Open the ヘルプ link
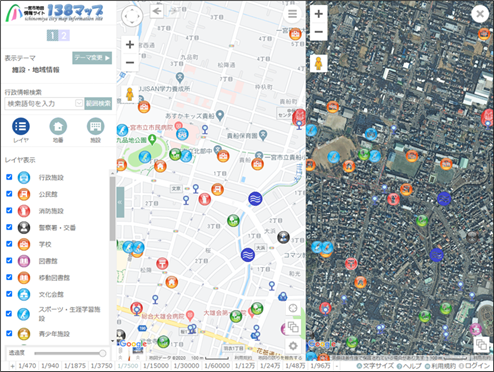Image resolution: width=494 pixels, height=372 pixels. pyautogui.click(x=410, y=366)
